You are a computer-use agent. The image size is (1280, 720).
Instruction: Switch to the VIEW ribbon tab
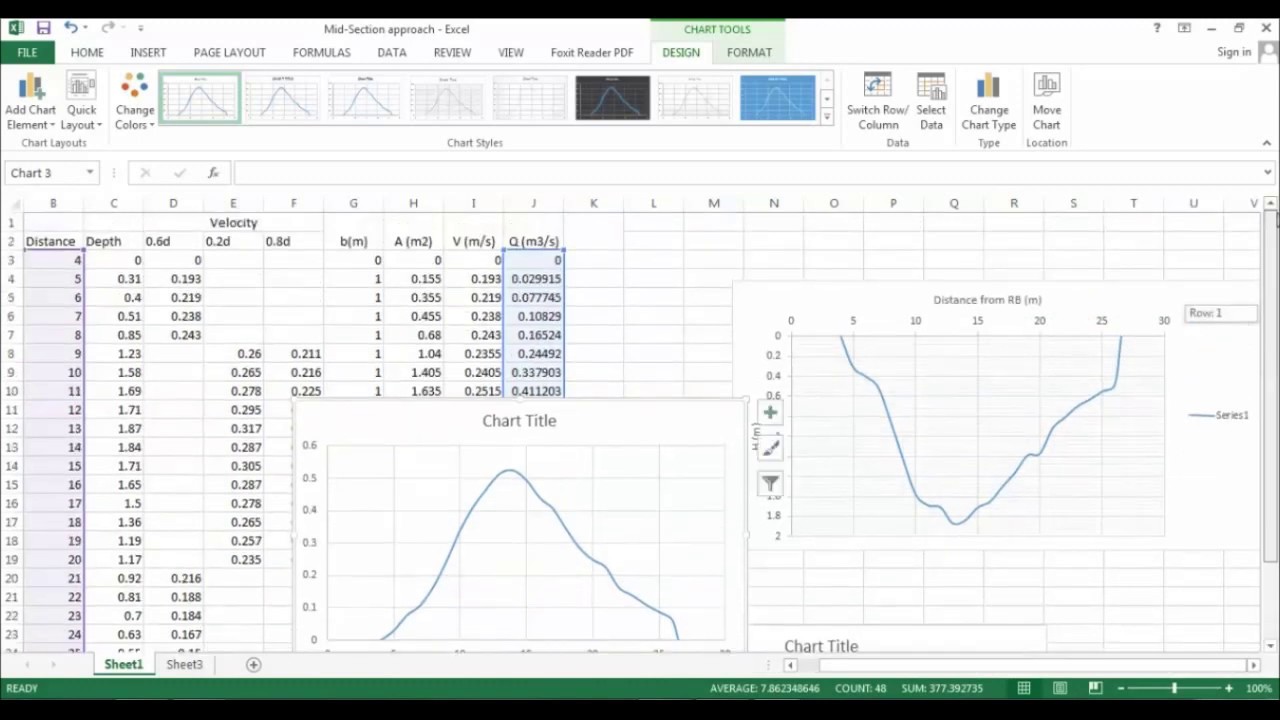point(511,52)
